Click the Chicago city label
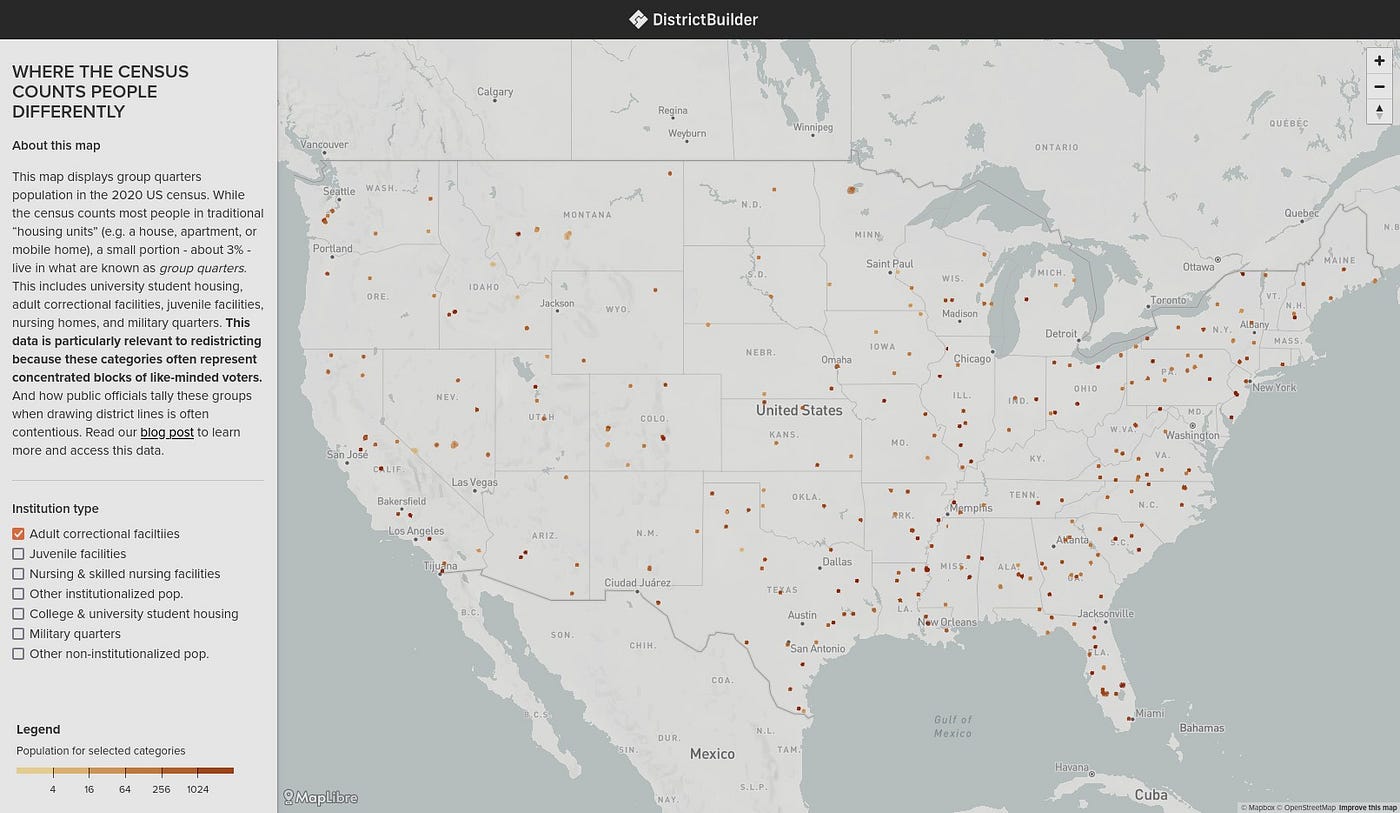 pos(971,359)
